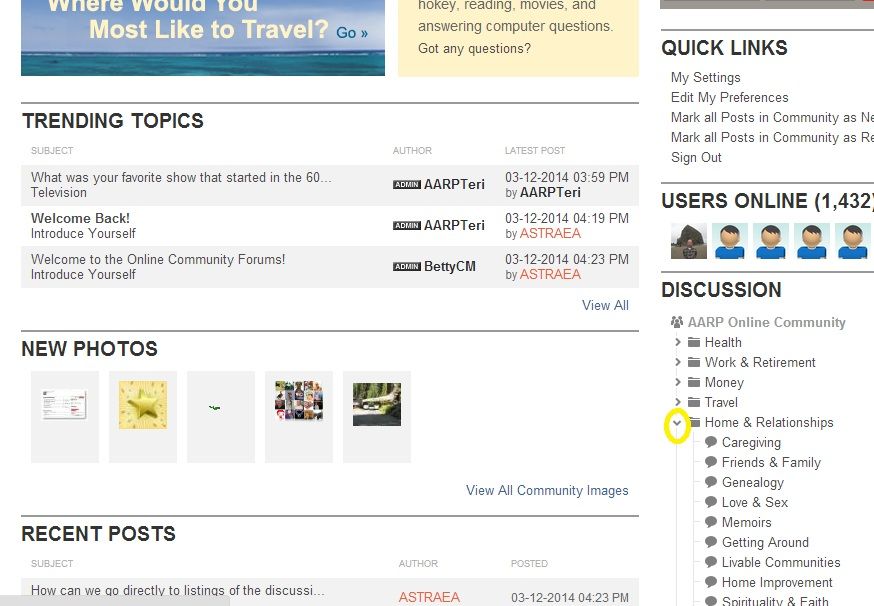Expand the Money folder arrow
The image size is (874, 606).
point(678,382)
